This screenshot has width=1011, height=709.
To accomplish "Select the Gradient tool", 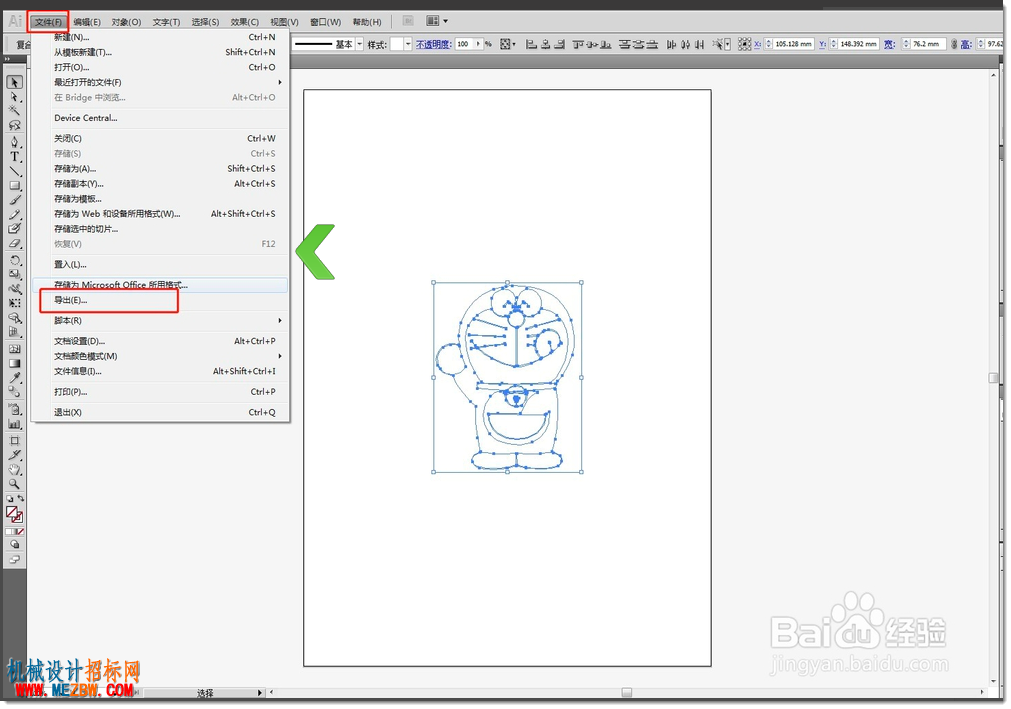I will click(14, 364).
